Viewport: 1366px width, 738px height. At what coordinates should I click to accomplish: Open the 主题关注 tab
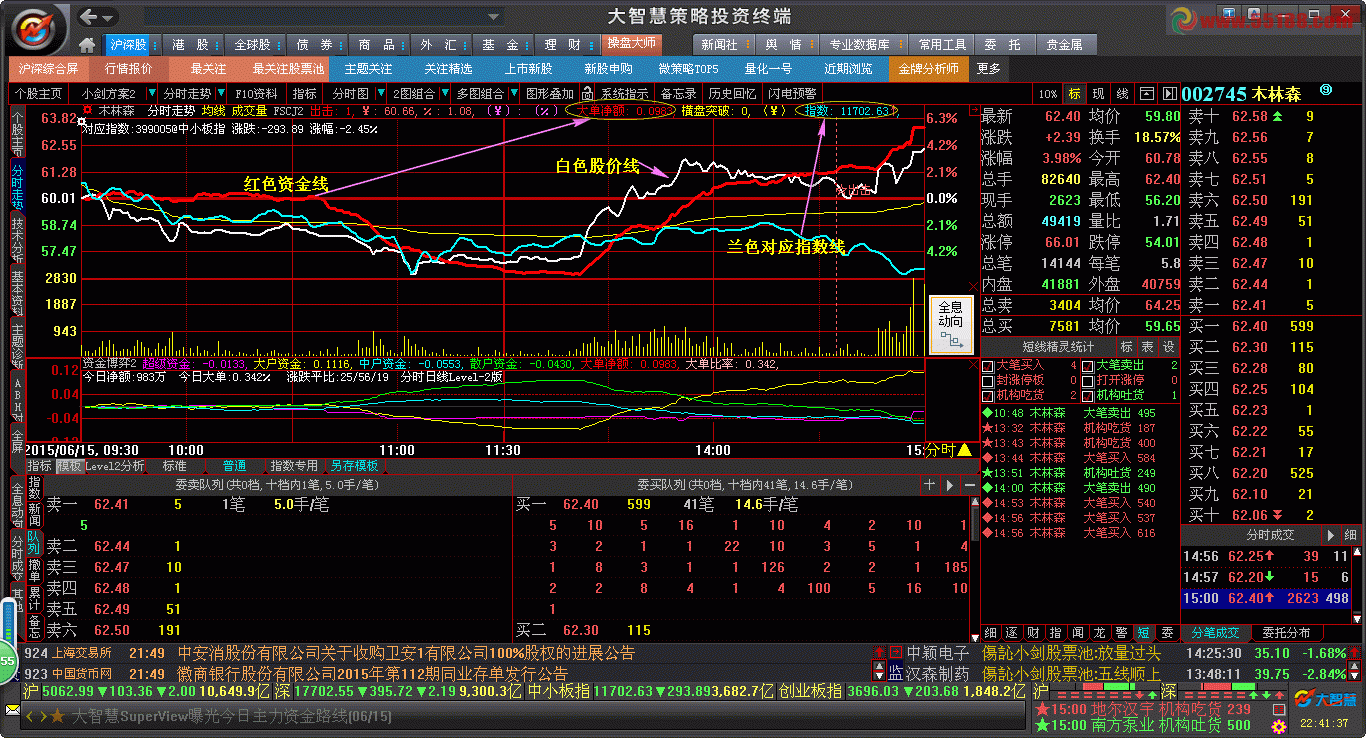pyautogui.click(x=368, y=69)
